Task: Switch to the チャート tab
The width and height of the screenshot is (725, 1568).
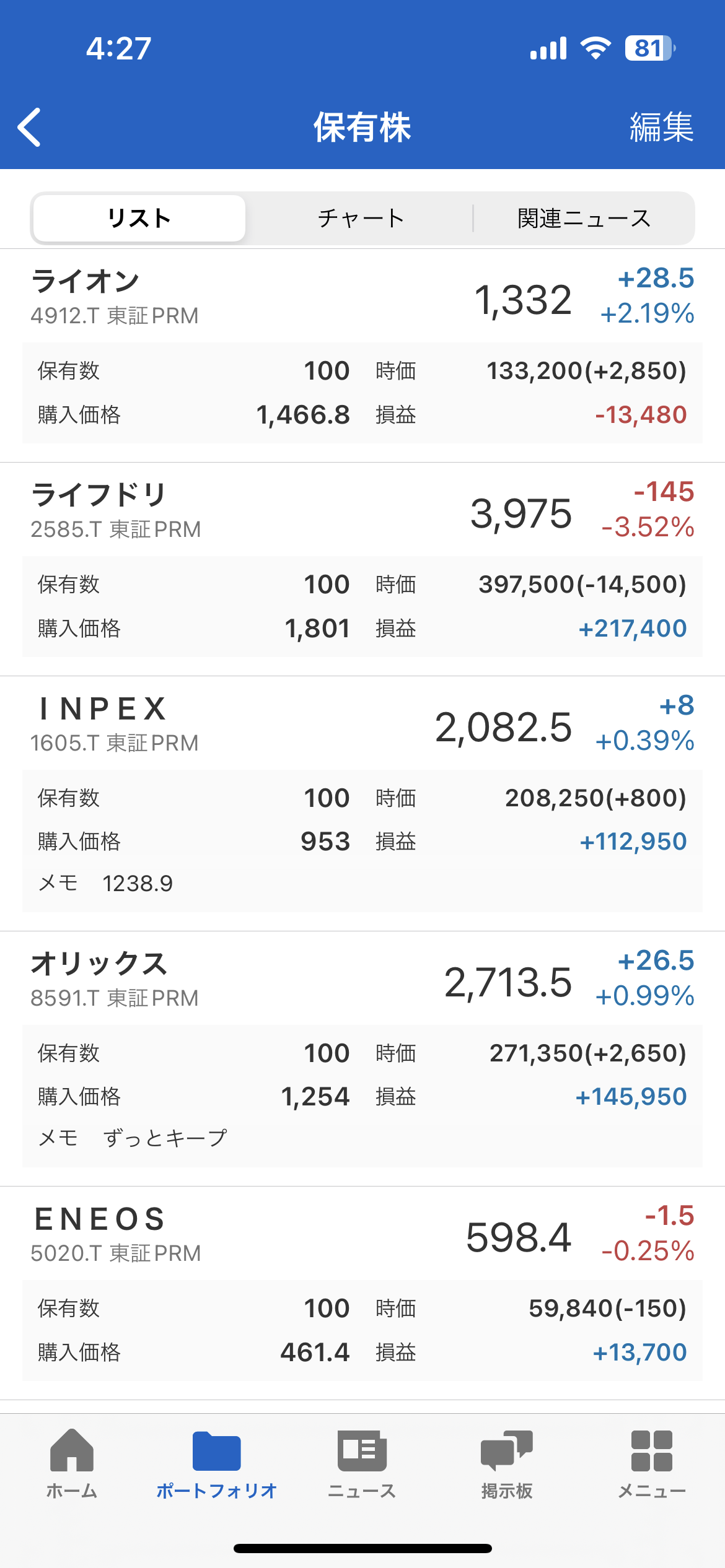Action: coord(361,218)
